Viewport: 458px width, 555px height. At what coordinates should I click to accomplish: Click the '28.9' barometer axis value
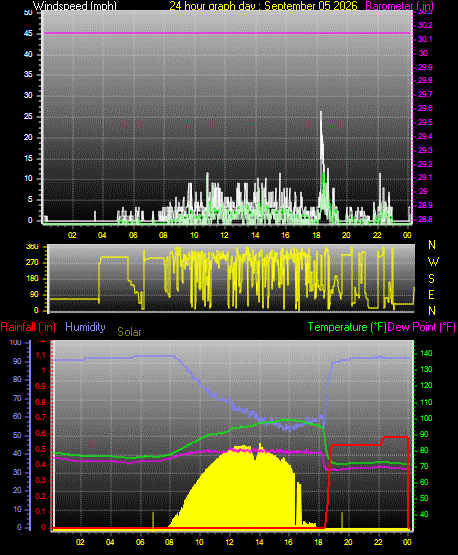tap(425, 205)
